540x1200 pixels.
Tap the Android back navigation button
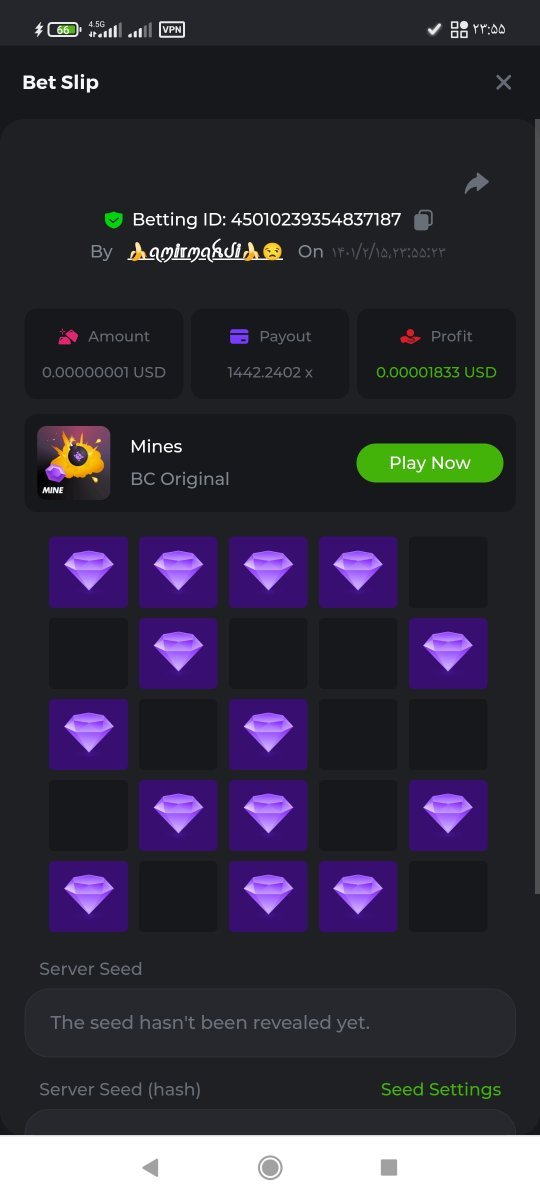coord(150,1167)
